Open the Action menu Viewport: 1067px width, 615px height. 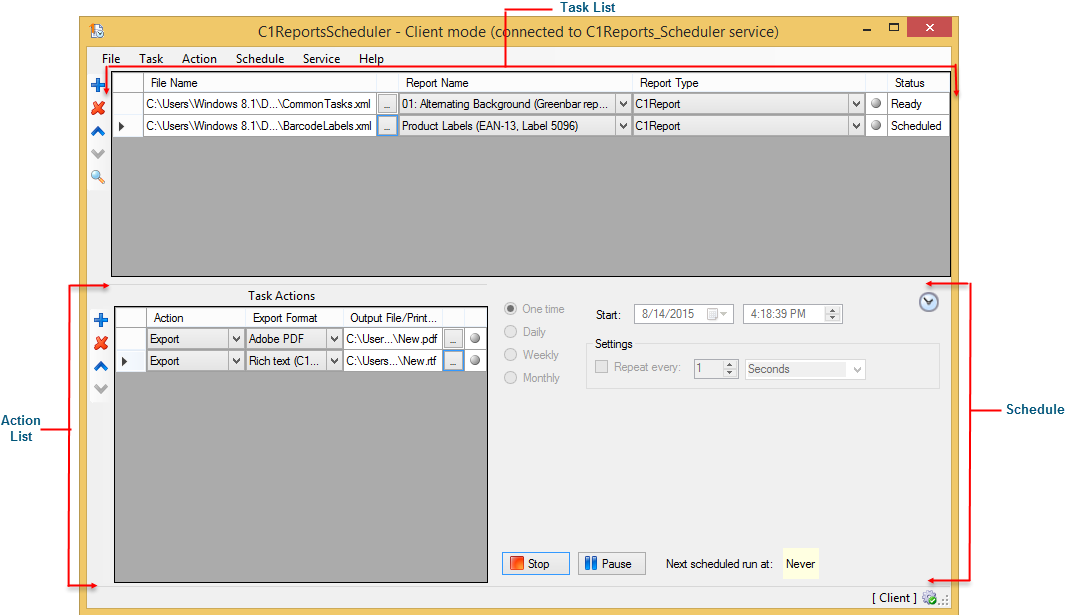point(199,59)
